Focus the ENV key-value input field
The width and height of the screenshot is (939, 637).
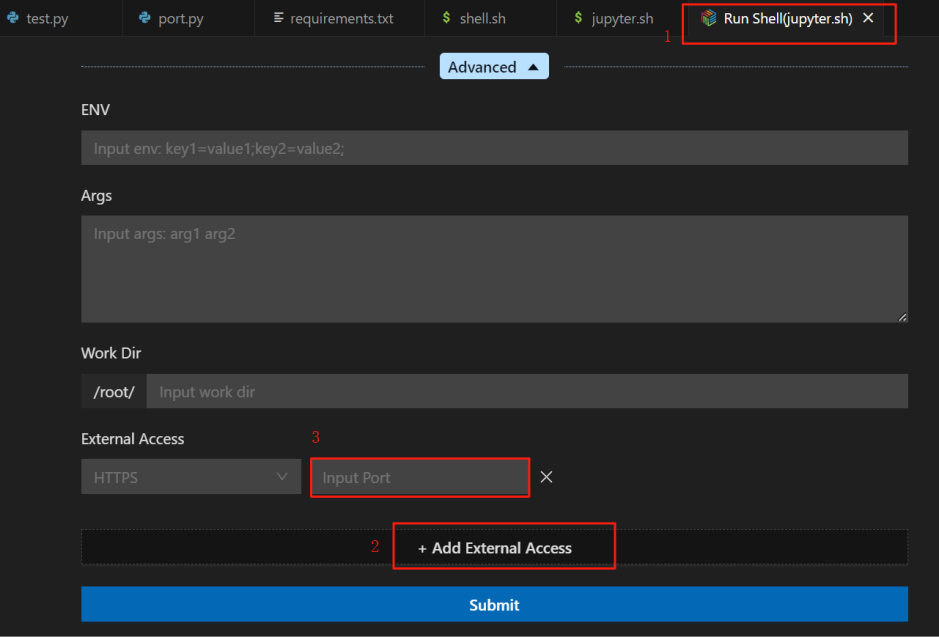pyautogui.click(x=494, y=148)
